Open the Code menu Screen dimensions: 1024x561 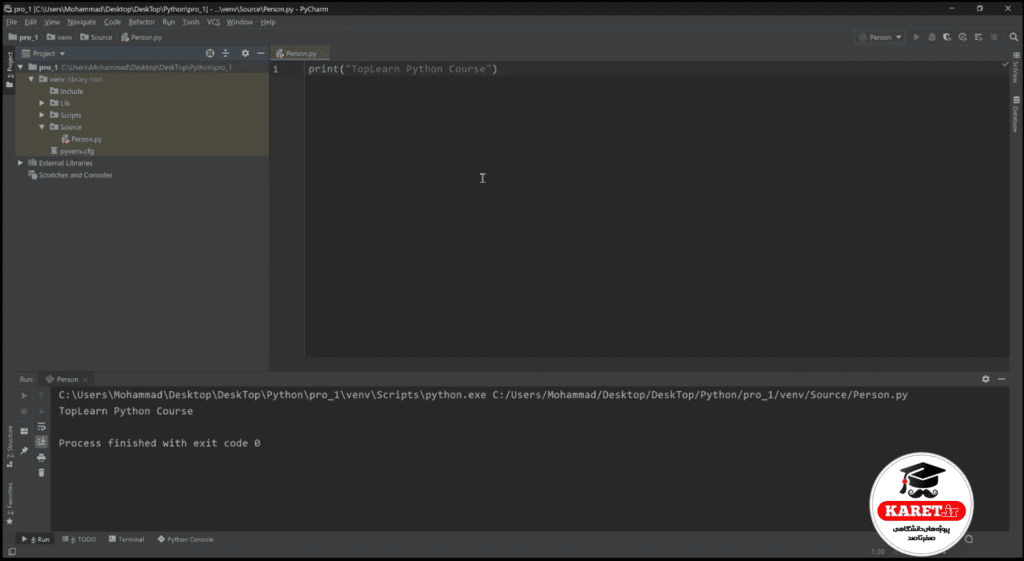(x=112, y=22)
